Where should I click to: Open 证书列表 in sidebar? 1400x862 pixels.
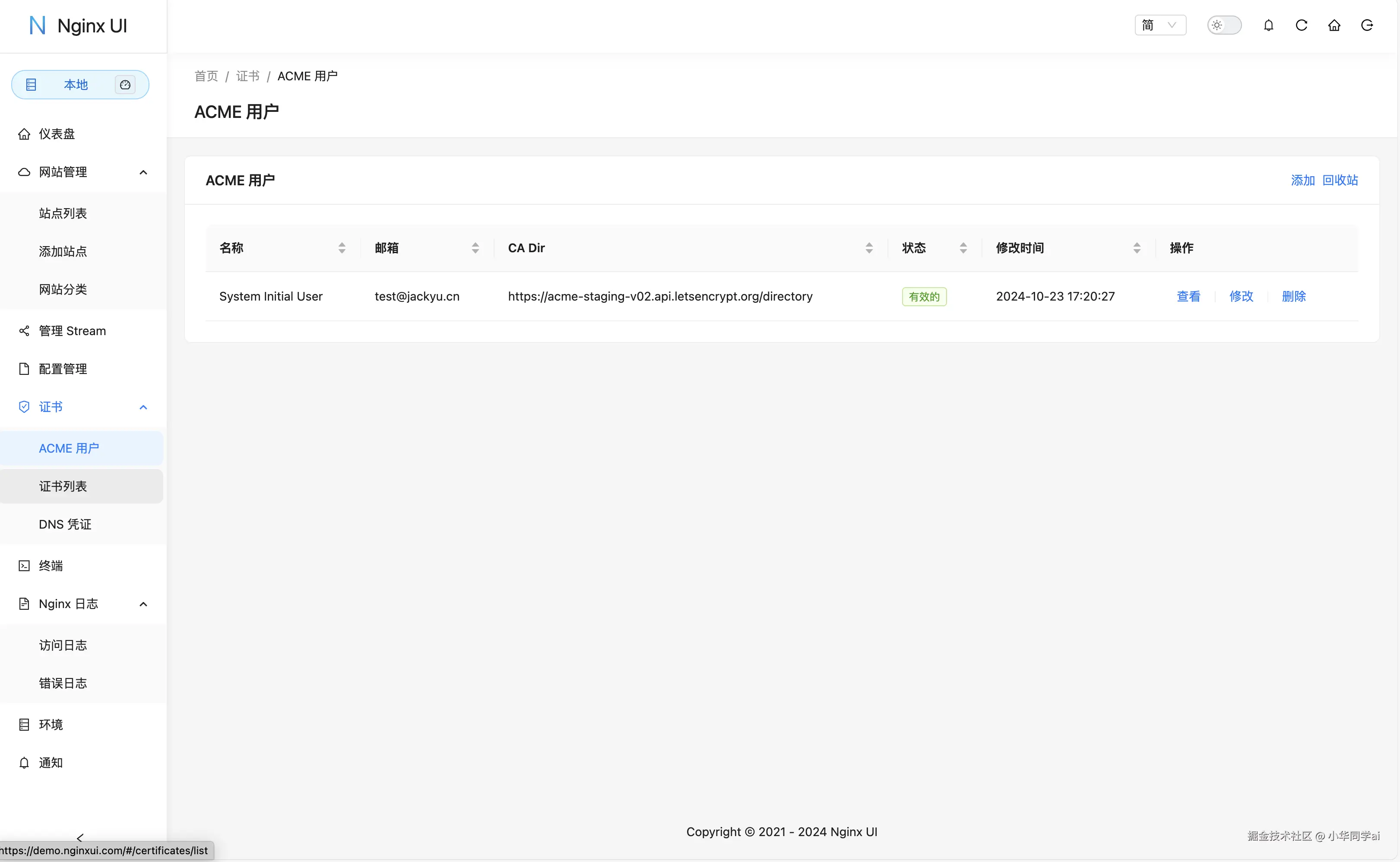point(63,486)
